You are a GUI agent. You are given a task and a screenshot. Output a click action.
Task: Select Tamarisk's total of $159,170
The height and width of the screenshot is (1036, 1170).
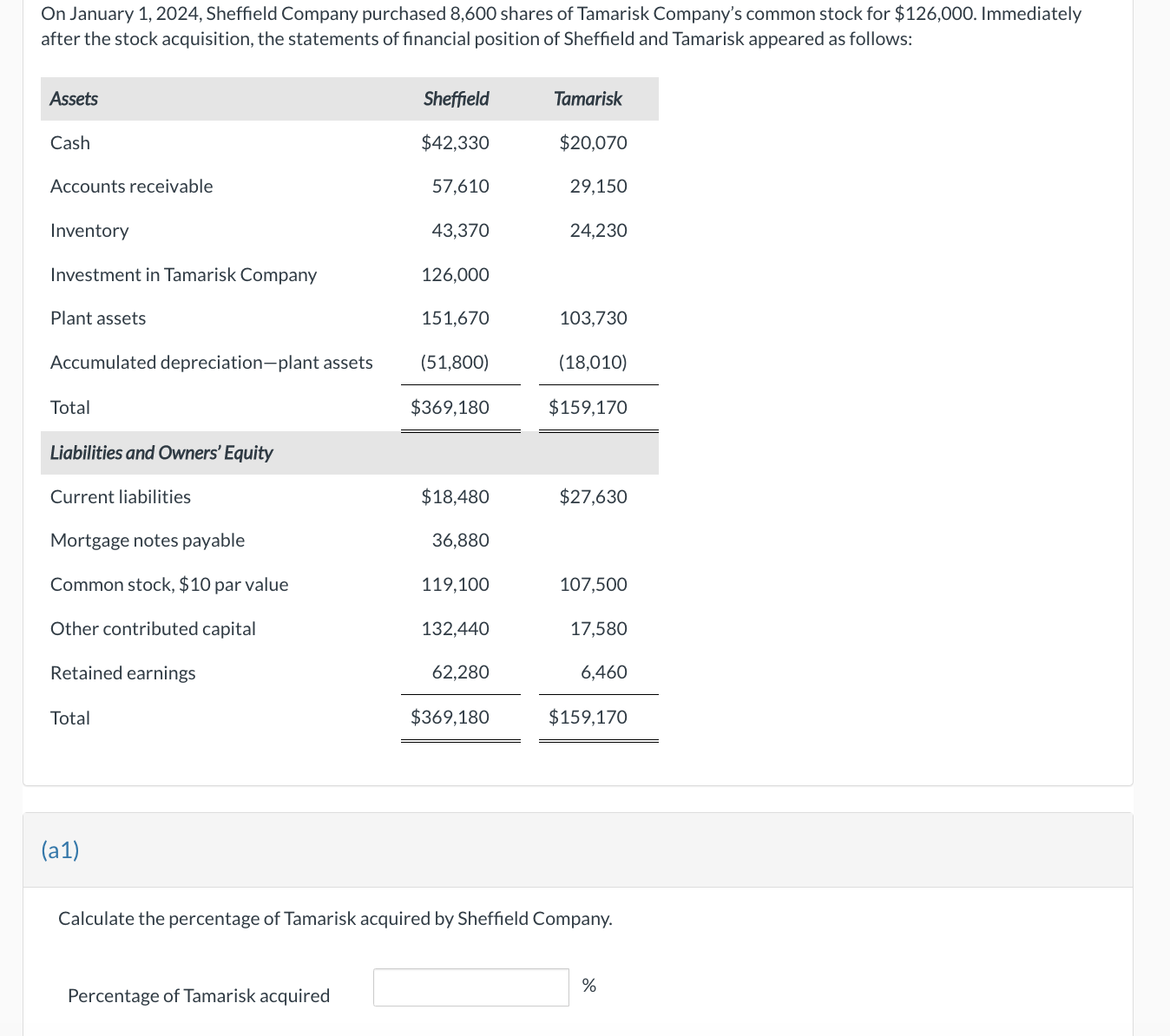587,406
